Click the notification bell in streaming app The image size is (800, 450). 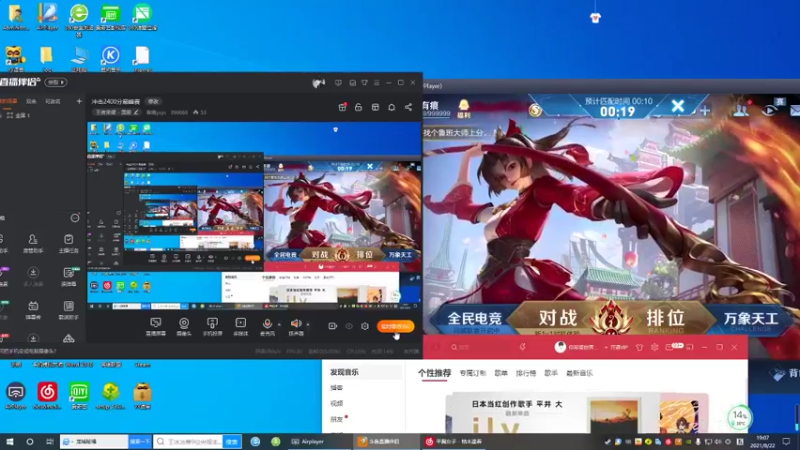391,107
